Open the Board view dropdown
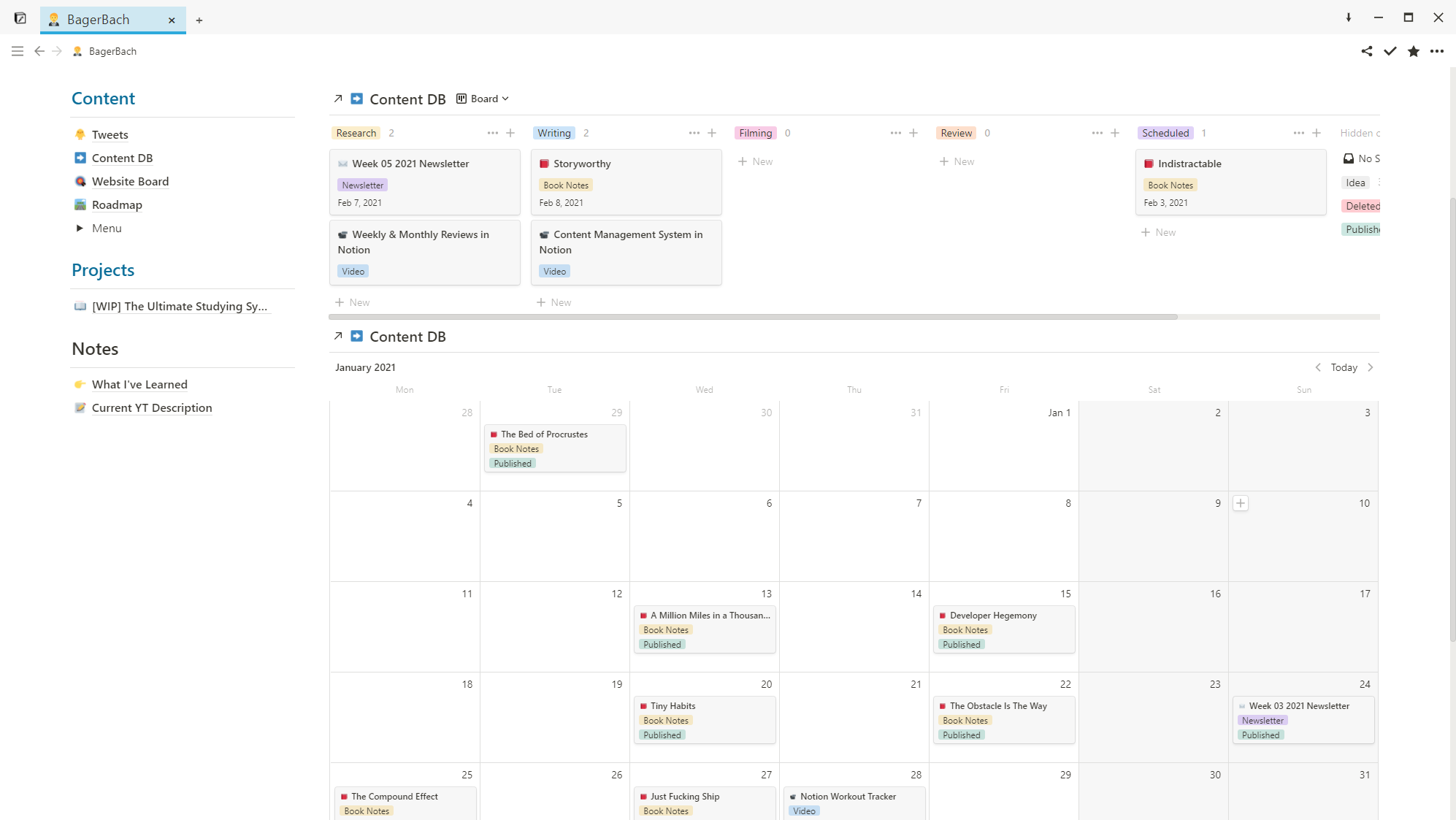The height and width of the screenshot is (820, 1456). click(x=483, y=99)
